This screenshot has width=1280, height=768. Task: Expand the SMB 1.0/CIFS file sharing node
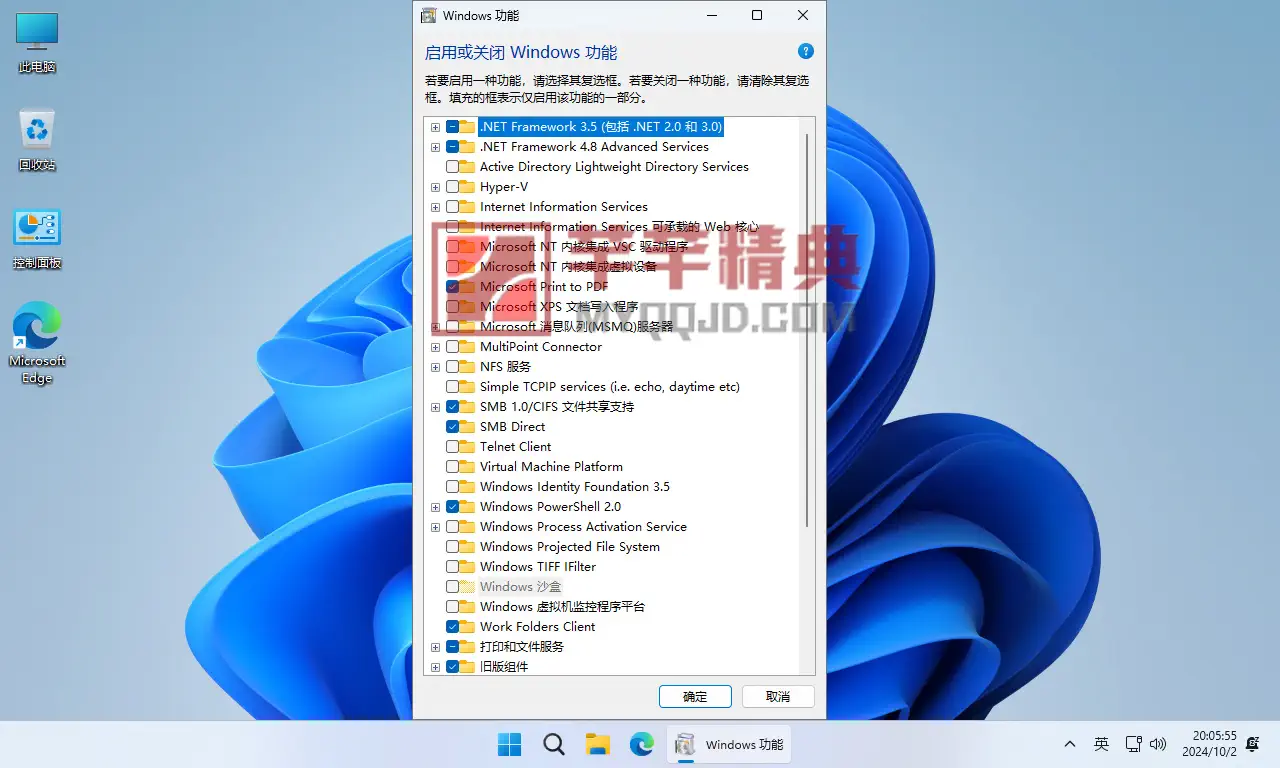(435, 407)
